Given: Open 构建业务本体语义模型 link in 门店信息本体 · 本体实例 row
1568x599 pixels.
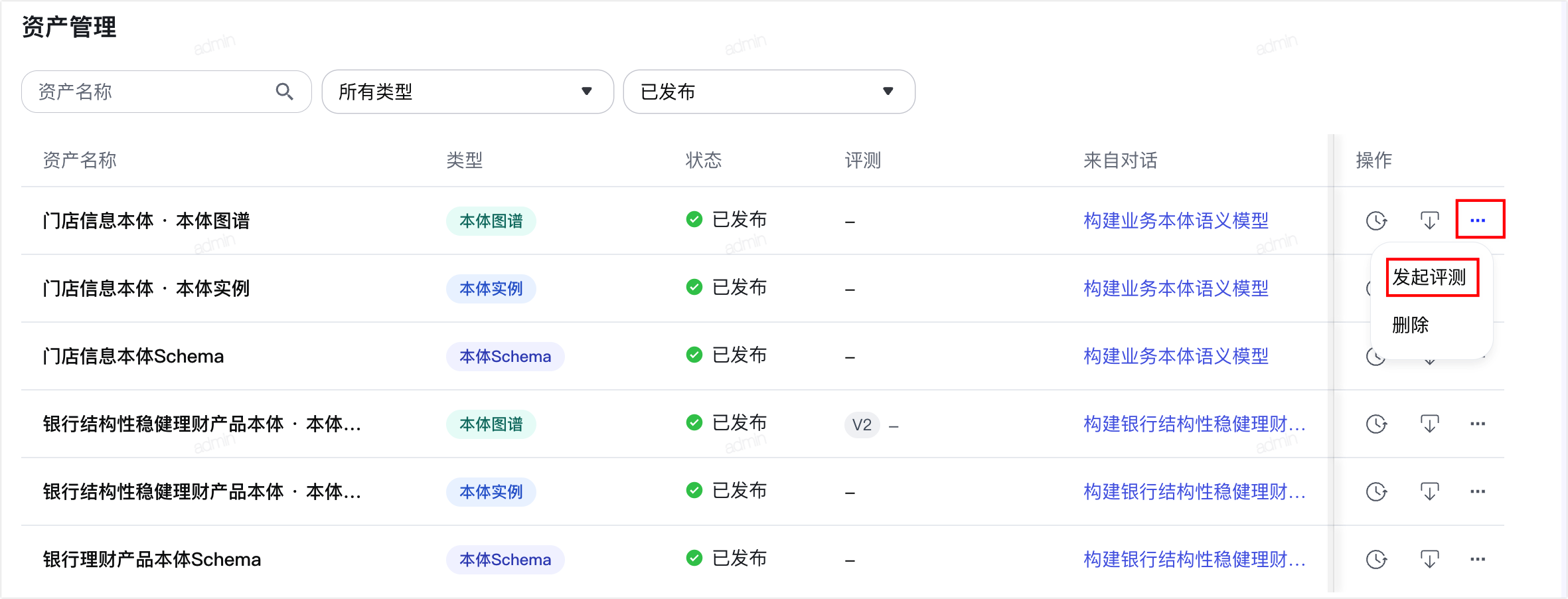Looking at the screenshot, I should click(x=1176, y=288).
